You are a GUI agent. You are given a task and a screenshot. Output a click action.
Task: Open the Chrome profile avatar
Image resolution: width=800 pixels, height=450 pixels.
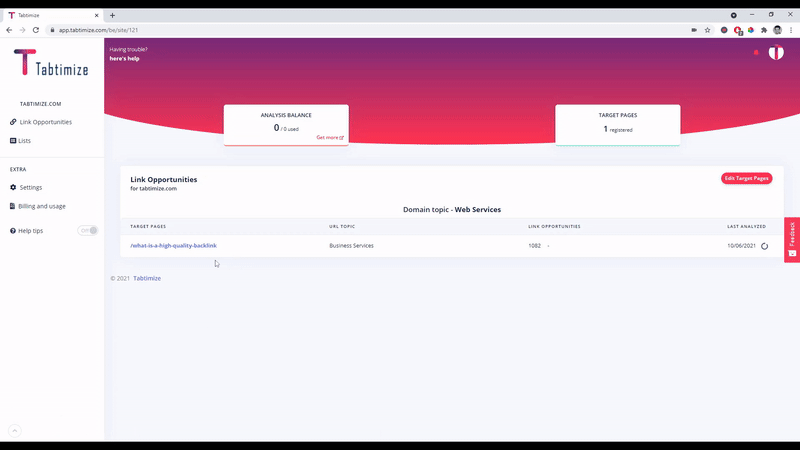click(778, 30)
